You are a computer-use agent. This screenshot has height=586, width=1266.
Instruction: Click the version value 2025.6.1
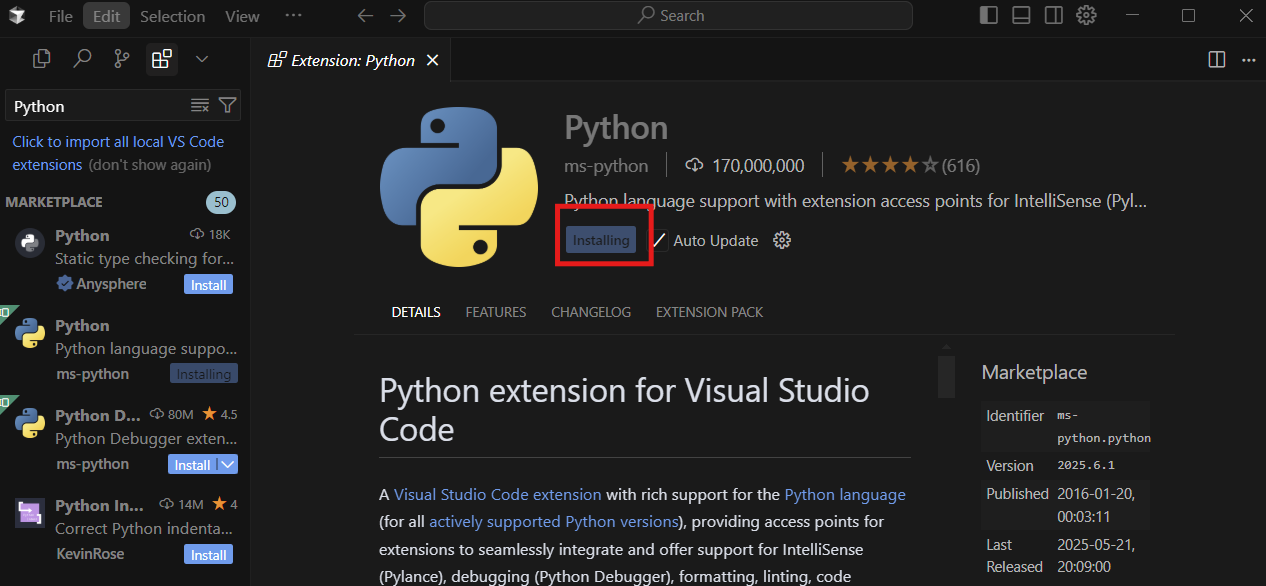coord(1086,466)
